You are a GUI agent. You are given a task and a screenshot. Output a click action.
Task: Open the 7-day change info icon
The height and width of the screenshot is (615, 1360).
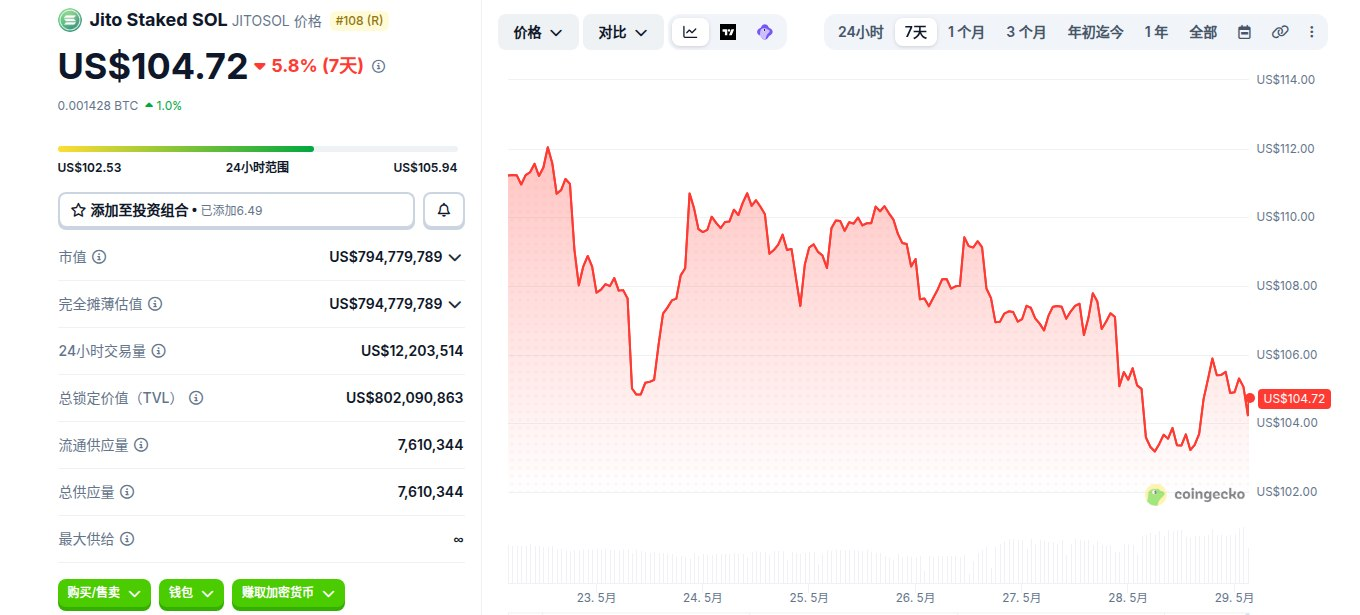coord(378,66)
